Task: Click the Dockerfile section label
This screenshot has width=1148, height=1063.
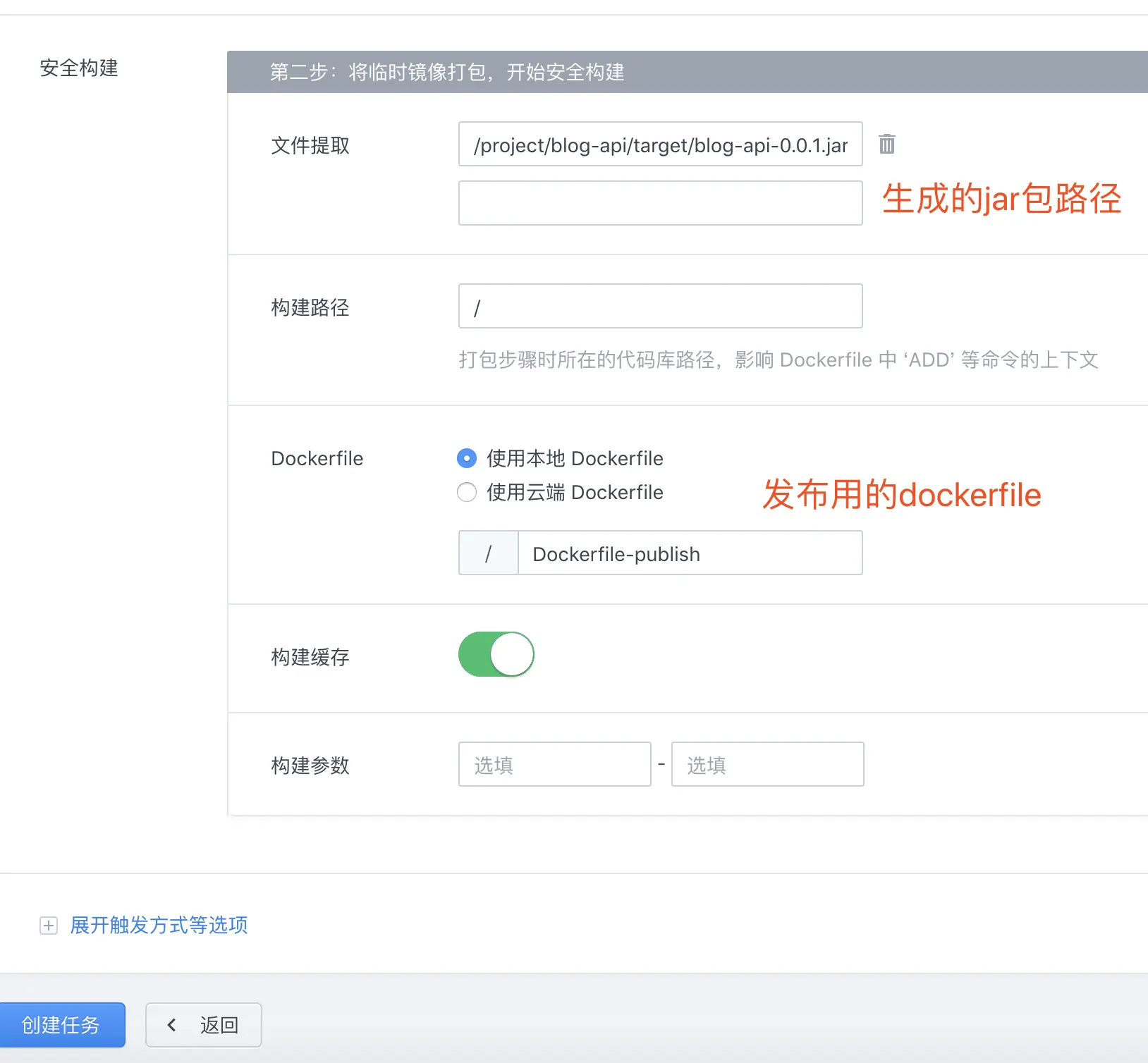Action: pyautogui.click(x=317, y=458)
